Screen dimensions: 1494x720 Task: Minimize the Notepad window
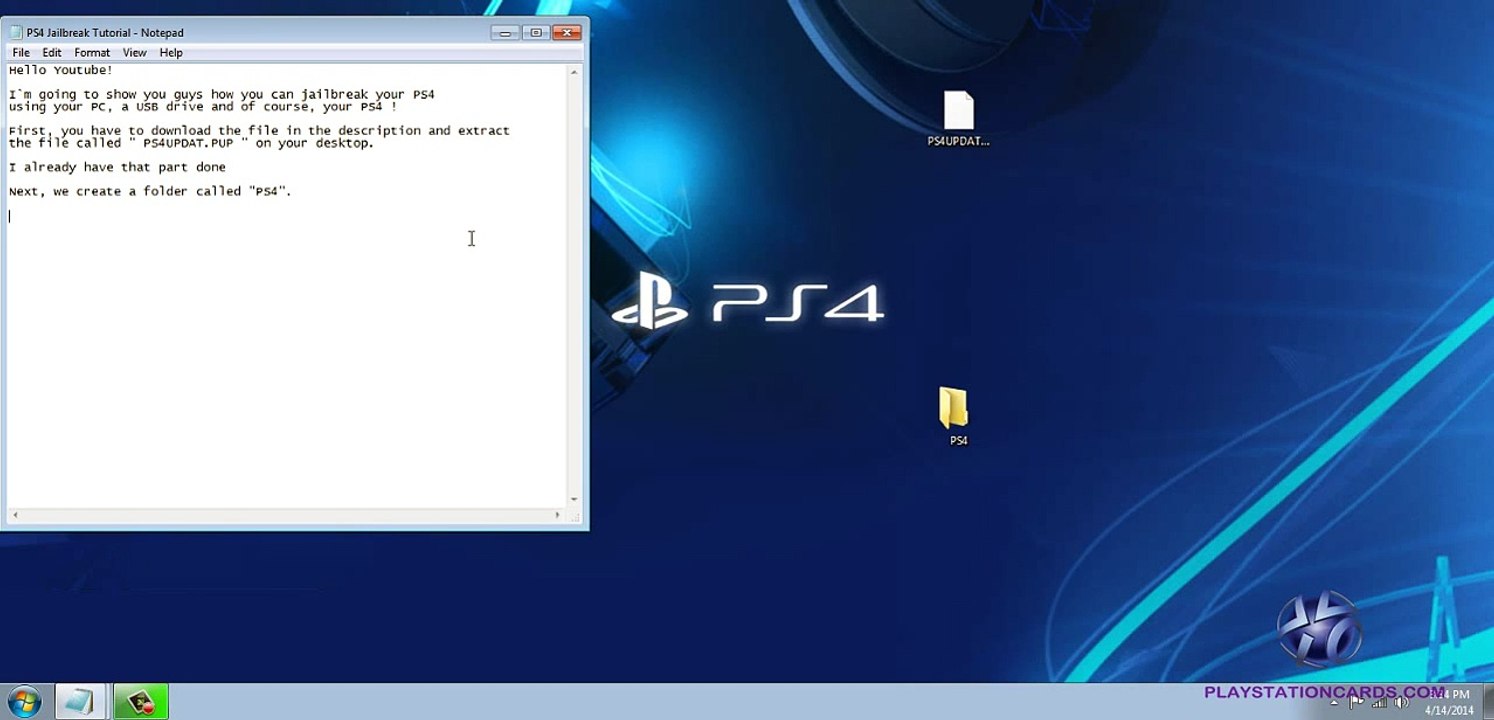tap(505, 32)
